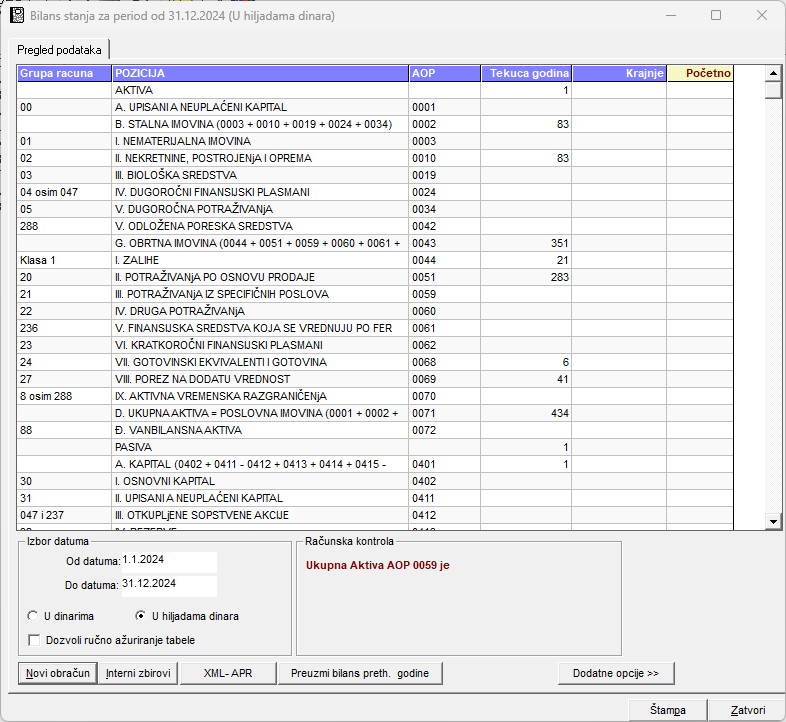Click 'Preuzmi bilans preth. godine' button

click(360, 673)
